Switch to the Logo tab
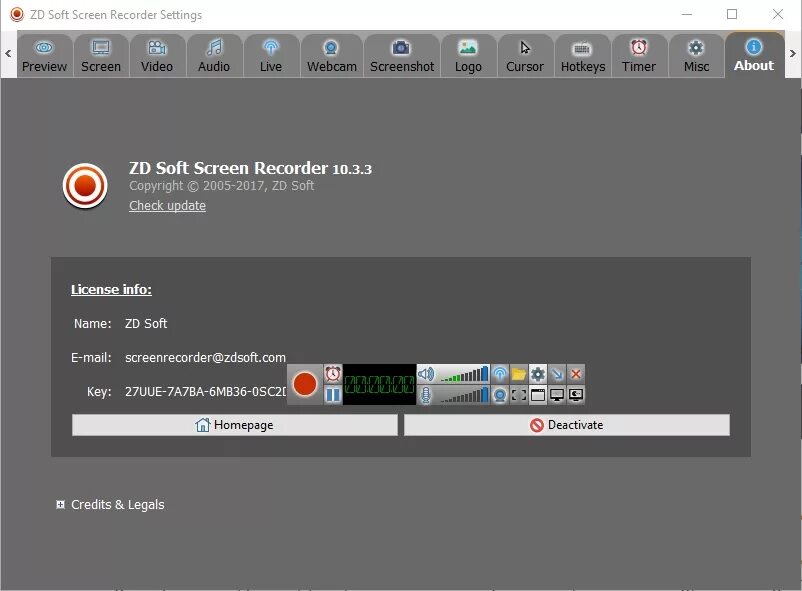The width and height of the screenshot is (802, 591). [x=469, y=56]
